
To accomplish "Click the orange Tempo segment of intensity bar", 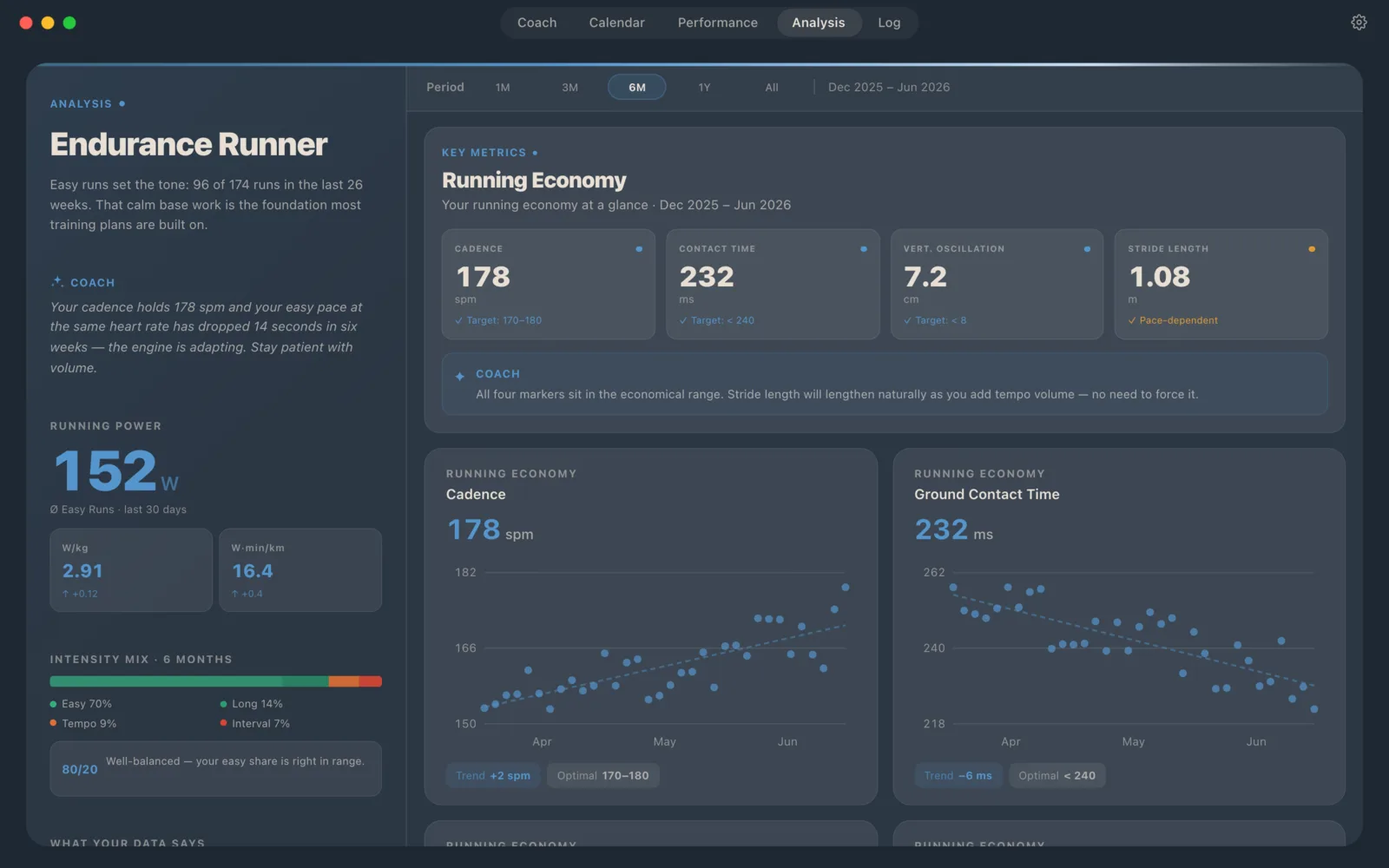I will coord(344,681).
